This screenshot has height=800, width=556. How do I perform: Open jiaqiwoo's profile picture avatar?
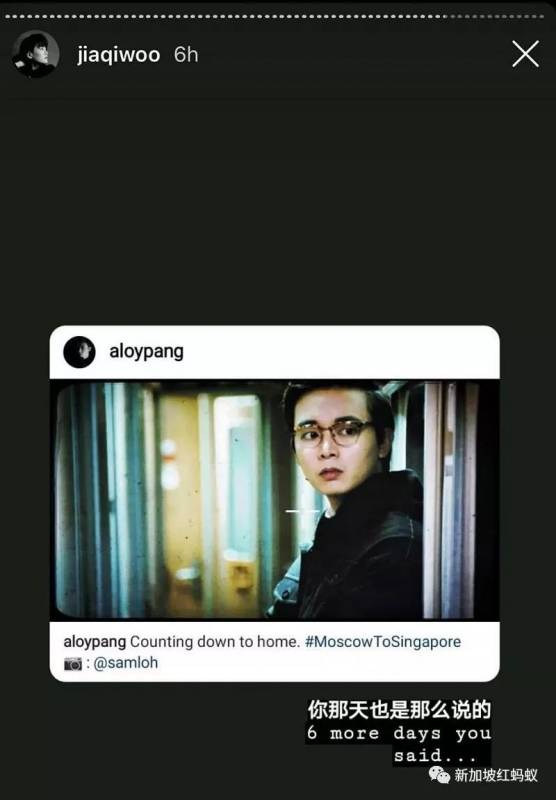click(x=35, y=54)
